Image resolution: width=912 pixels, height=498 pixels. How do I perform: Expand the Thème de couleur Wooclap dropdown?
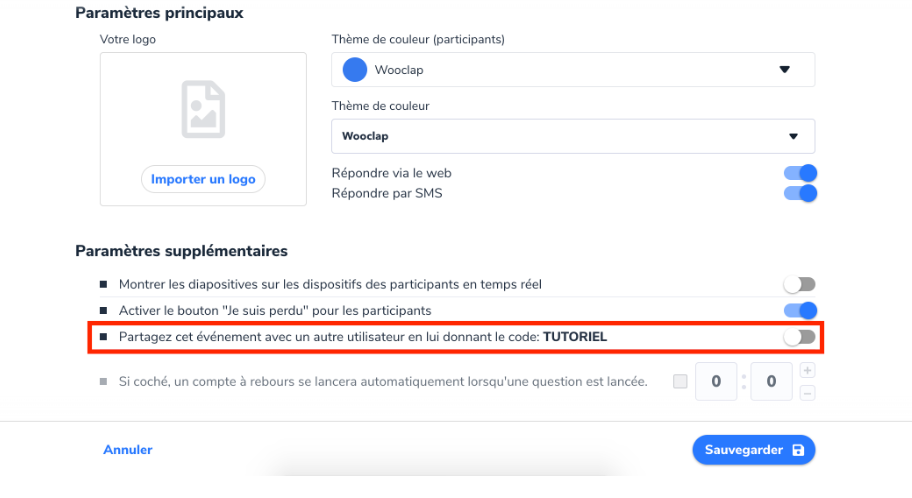(x=573, y=136)
